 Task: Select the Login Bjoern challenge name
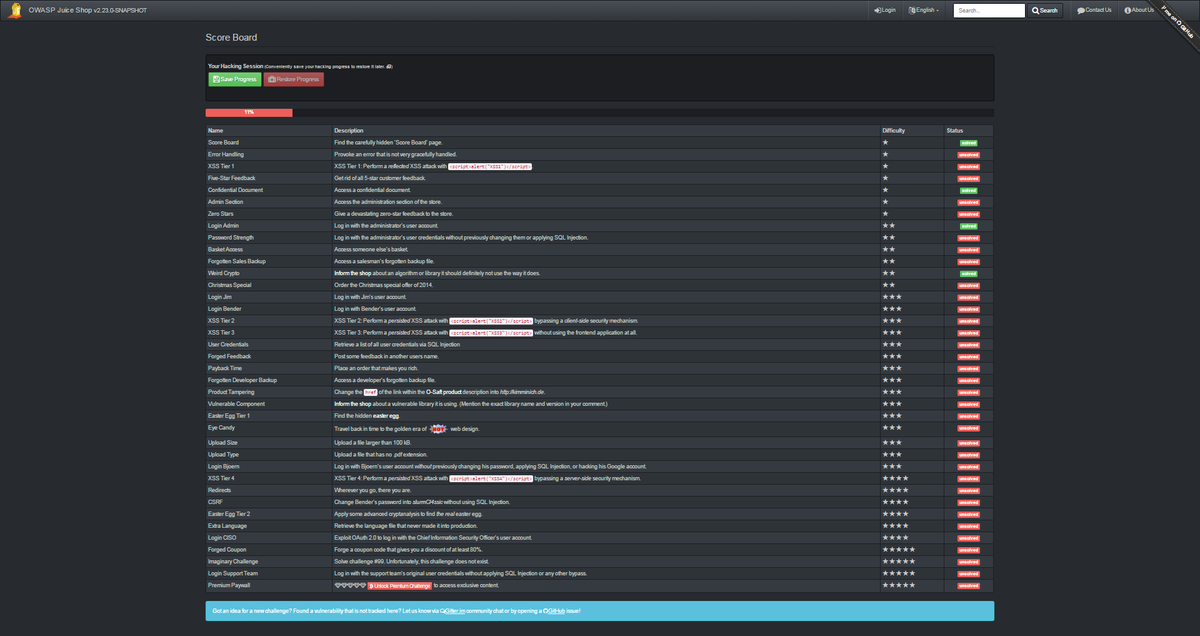(225, 466)
